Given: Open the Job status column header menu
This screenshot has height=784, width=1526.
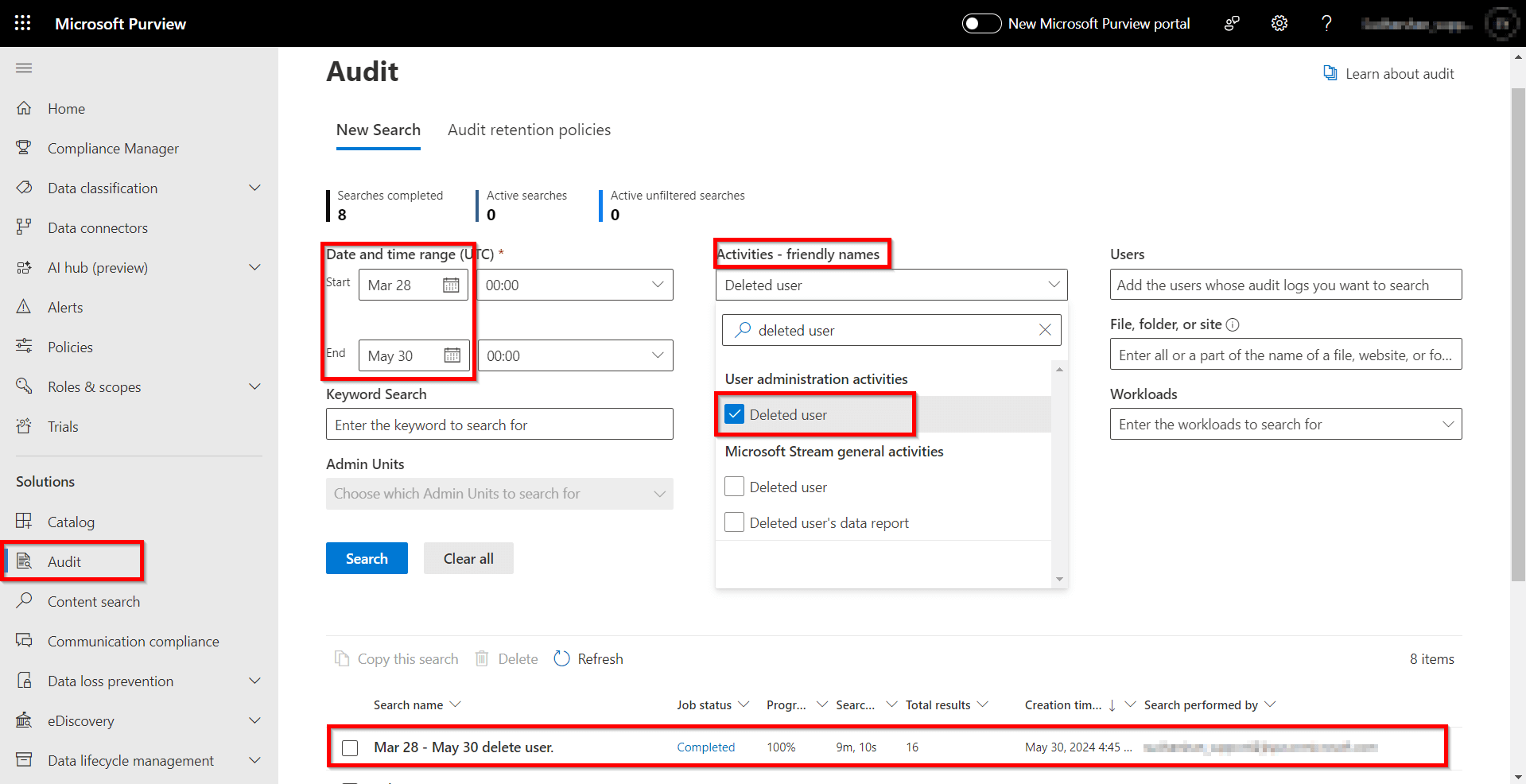Looking at the screenshot, I should pyautogui.click(x=744, y=704).
